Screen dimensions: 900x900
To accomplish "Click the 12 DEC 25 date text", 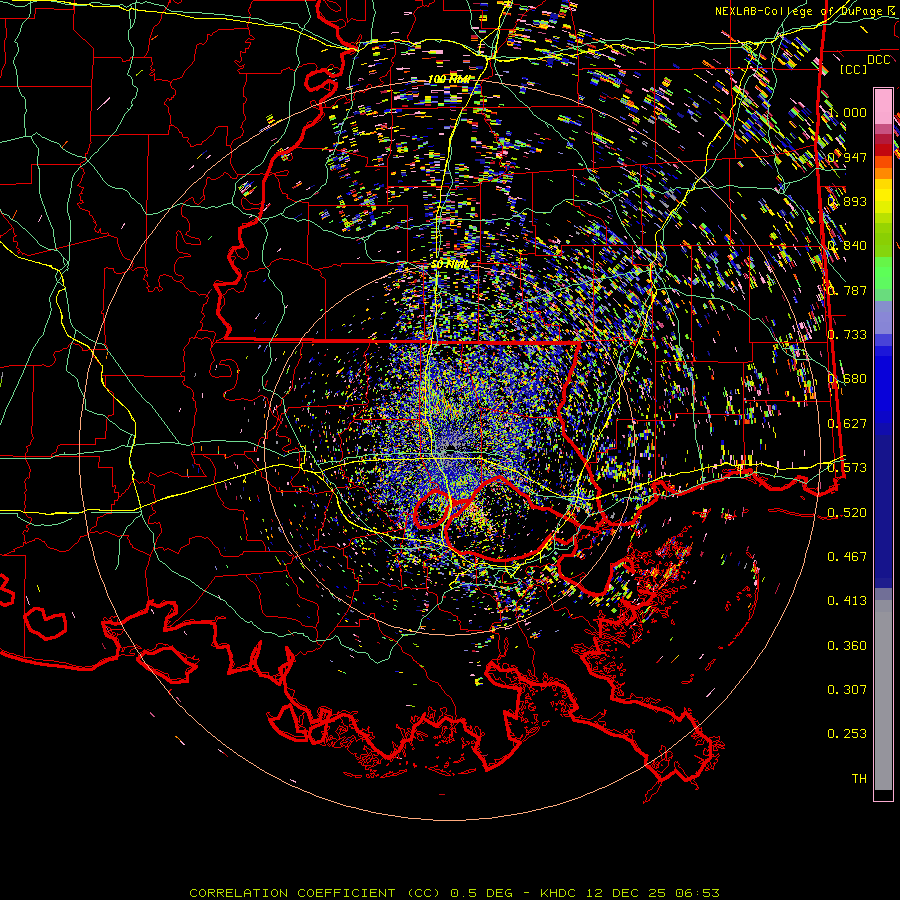I will pos(626,893).
